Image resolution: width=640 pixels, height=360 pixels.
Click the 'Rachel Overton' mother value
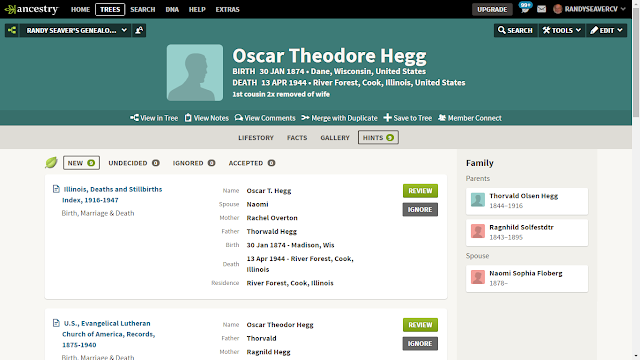272,218
